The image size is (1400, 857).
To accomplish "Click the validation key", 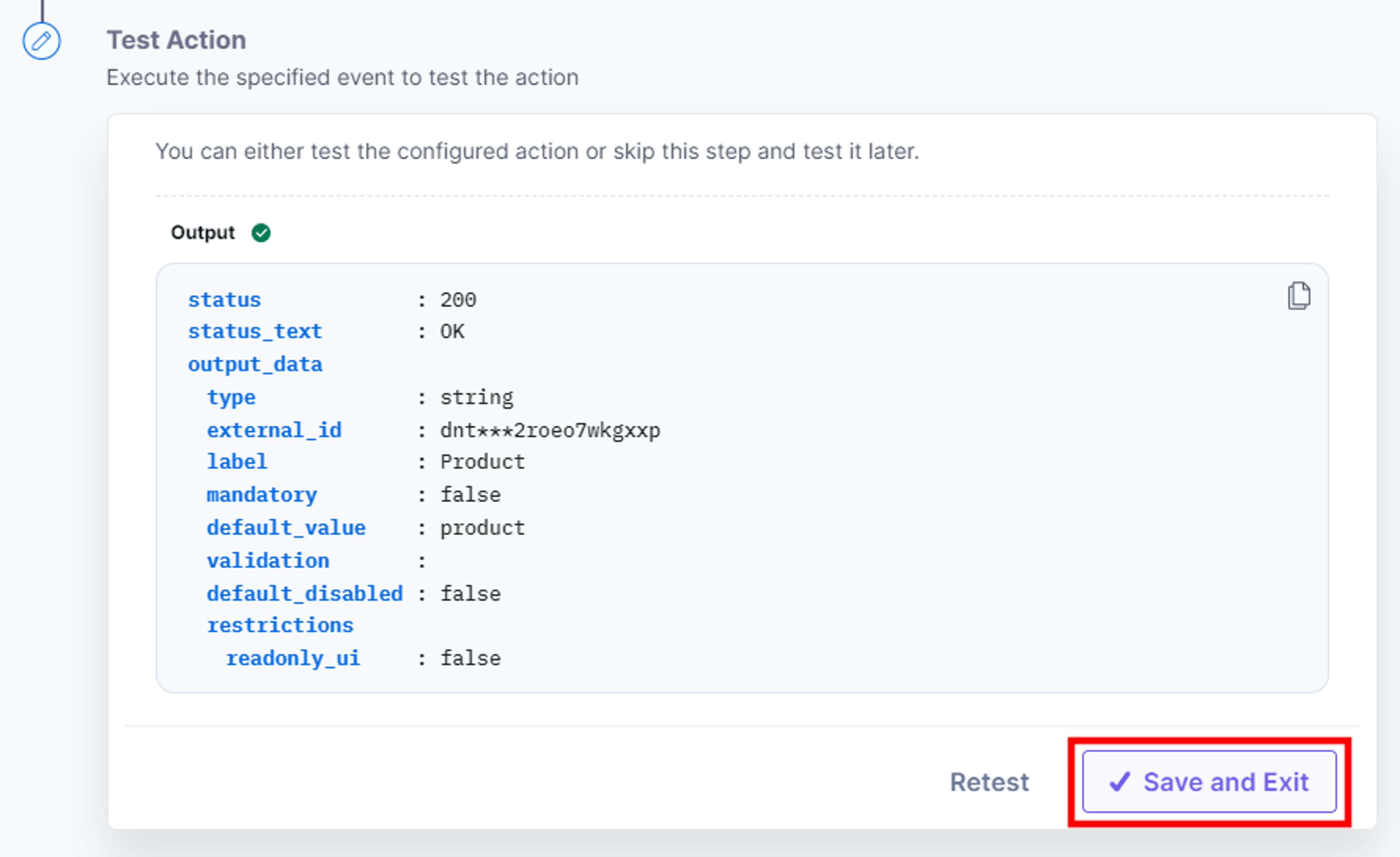I will pos(268,561).
